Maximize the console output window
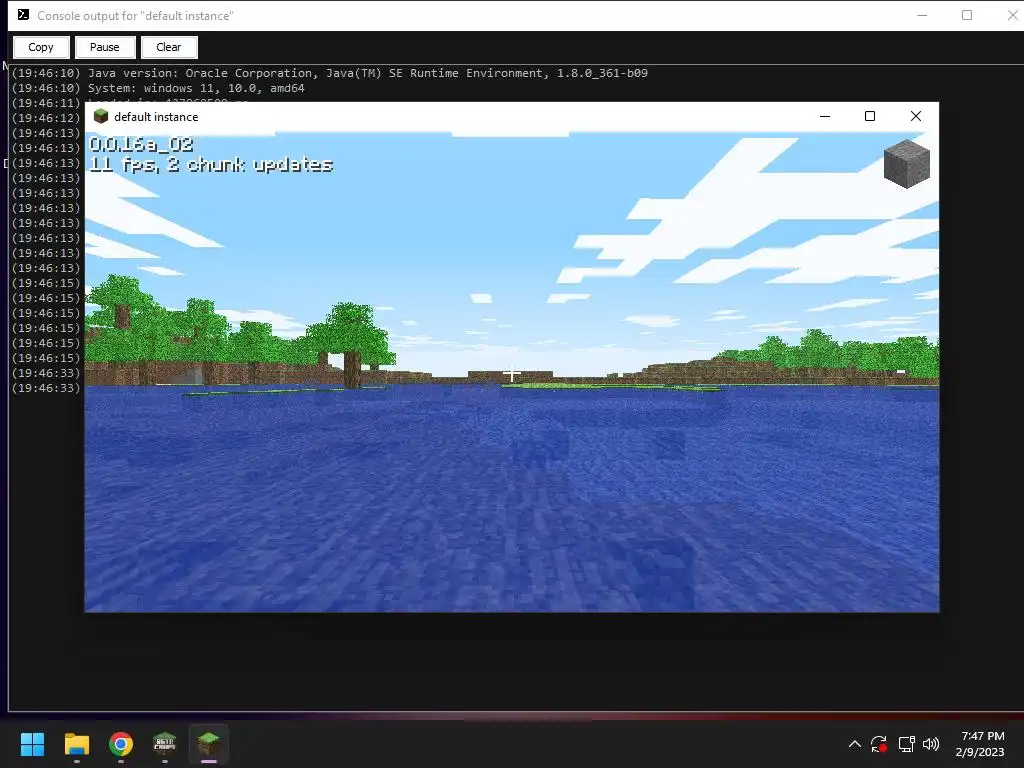Screen dimensions: 1024x768 (x=967, y=15)
